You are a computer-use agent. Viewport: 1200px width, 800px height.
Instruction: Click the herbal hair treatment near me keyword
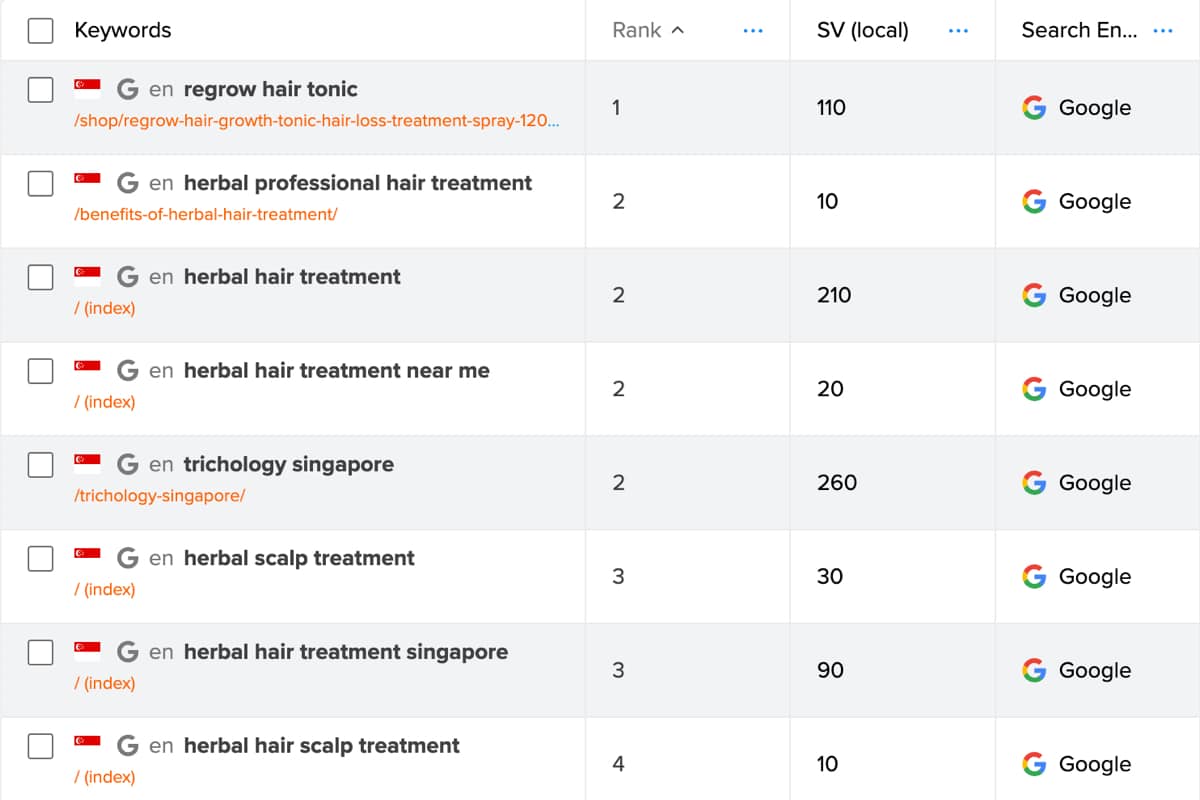pos(337,370)
